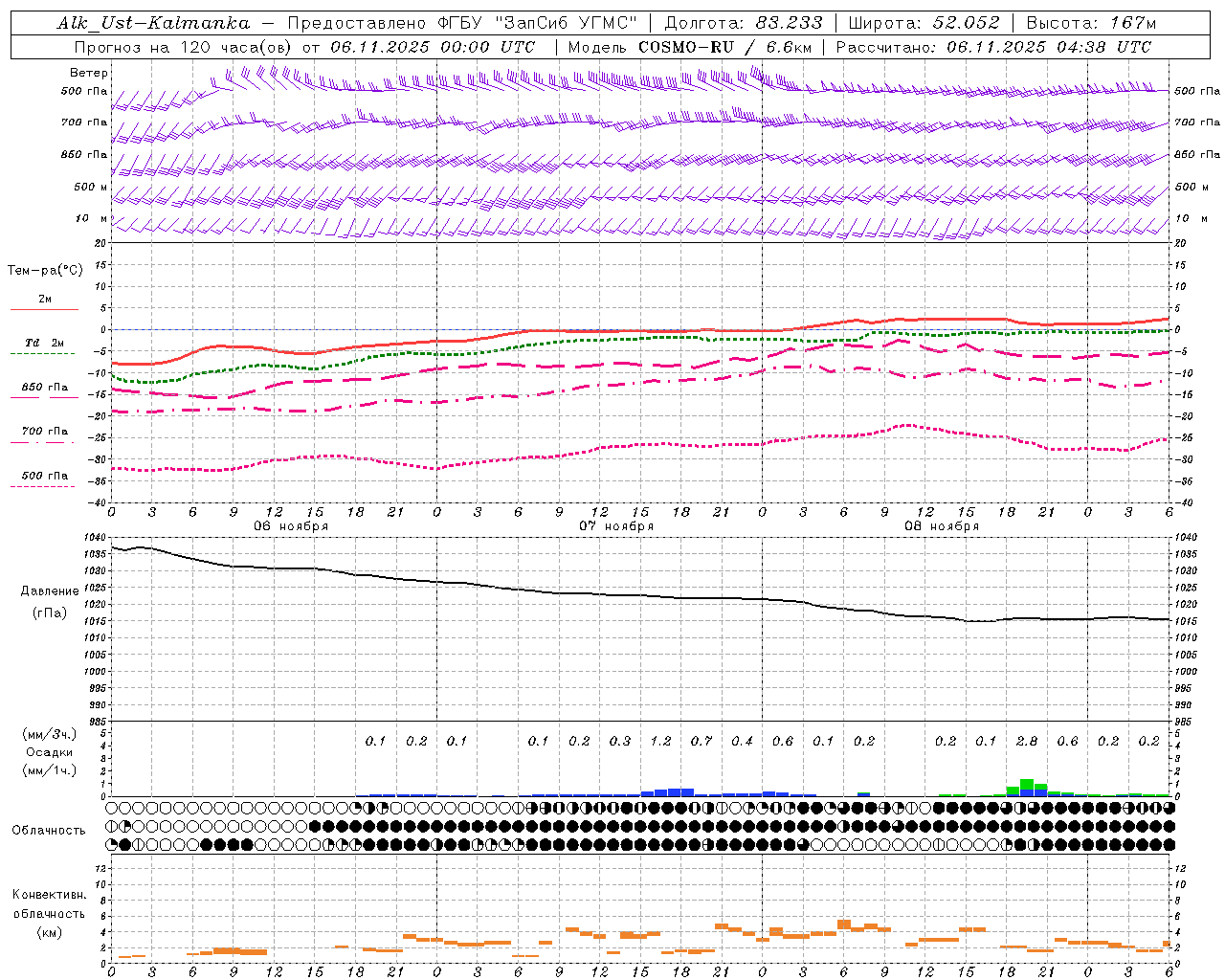1225x980 pixels.
Task: Click the tallest green precipitation bar
Action: 1027,784
